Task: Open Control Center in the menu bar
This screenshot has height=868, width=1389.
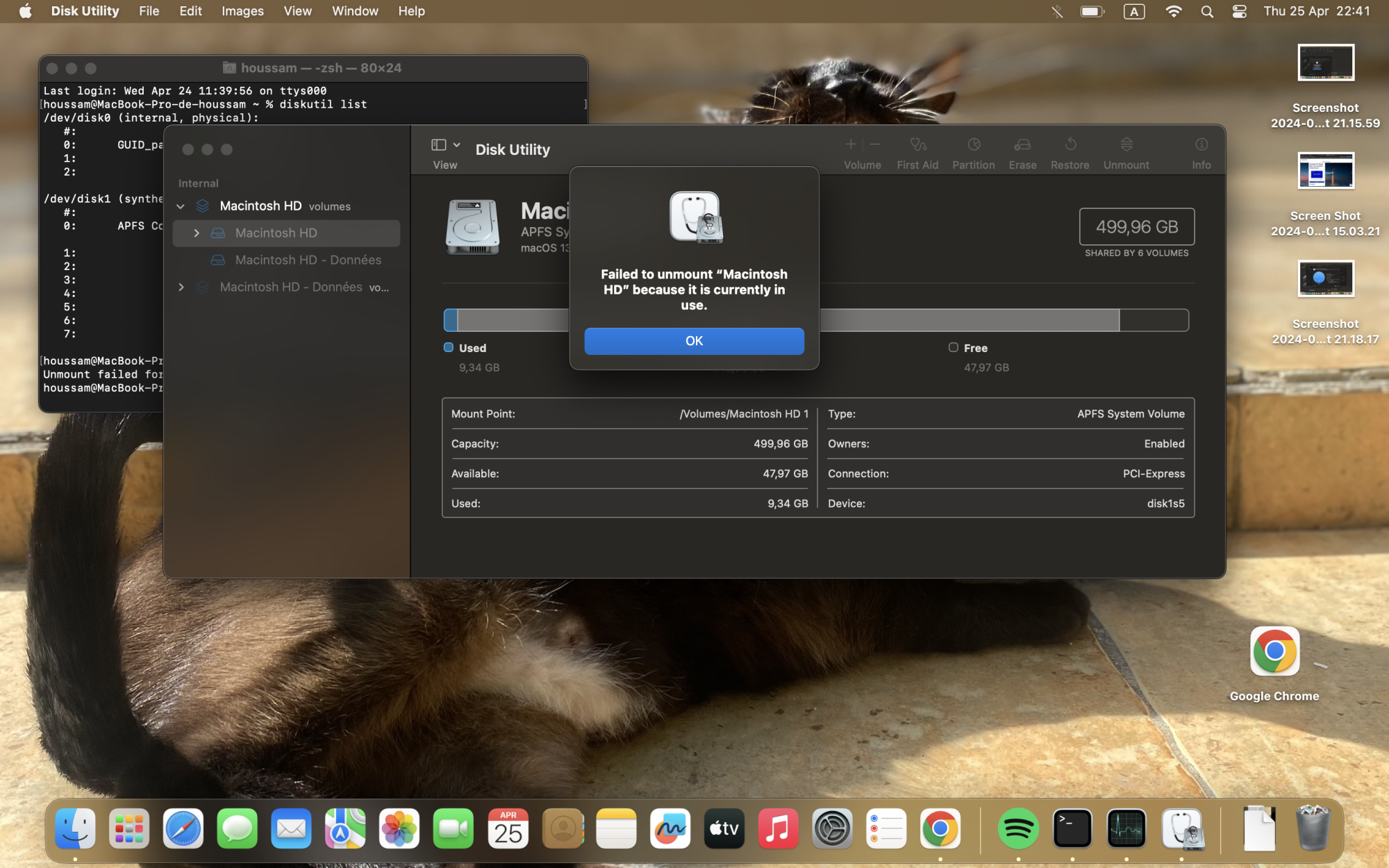Action: click(1240, 11)
